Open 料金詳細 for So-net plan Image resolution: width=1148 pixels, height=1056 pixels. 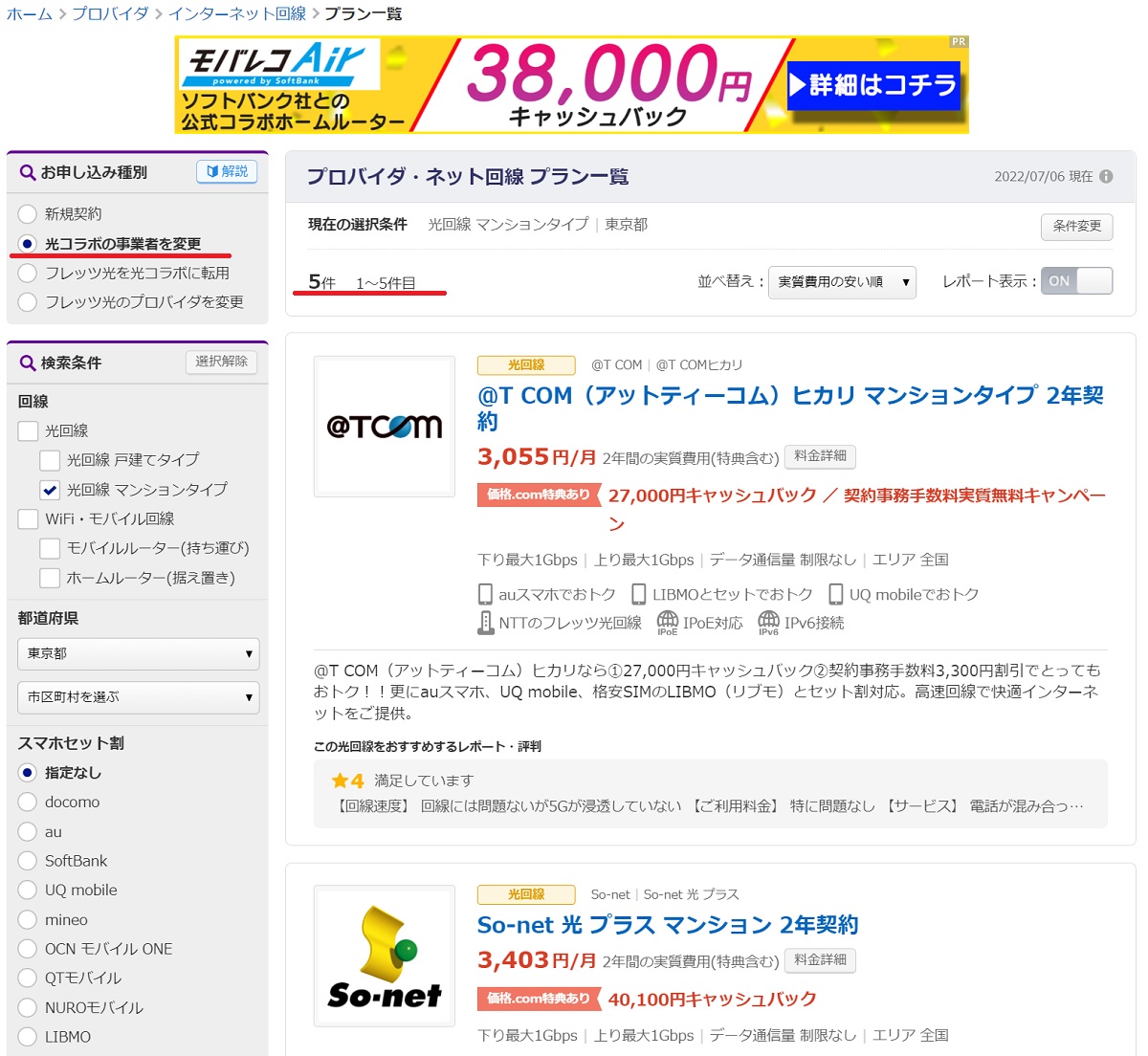(820, 959)
